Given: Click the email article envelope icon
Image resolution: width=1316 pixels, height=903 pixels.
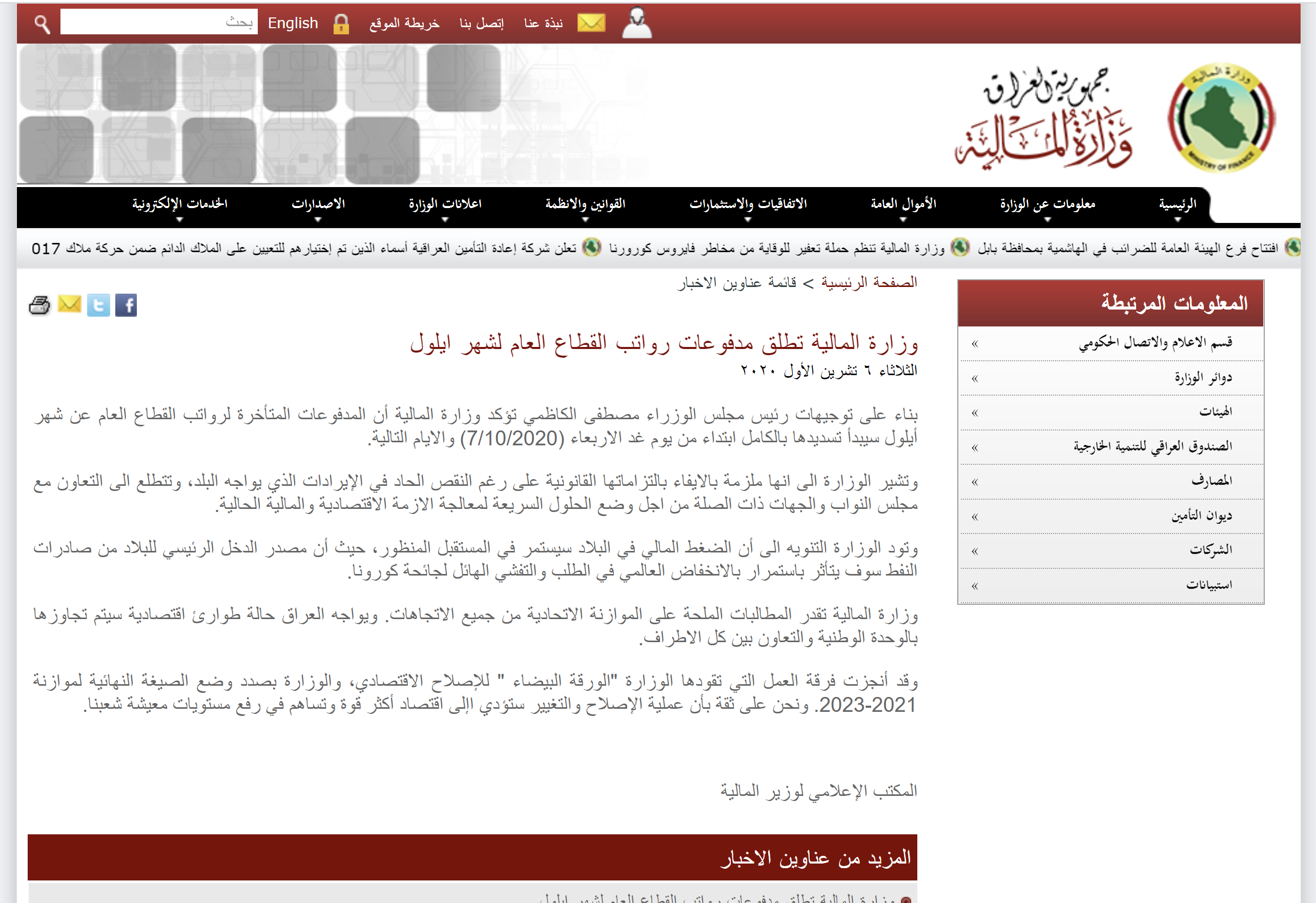Looking at the screenshot, I should (70, 304).
